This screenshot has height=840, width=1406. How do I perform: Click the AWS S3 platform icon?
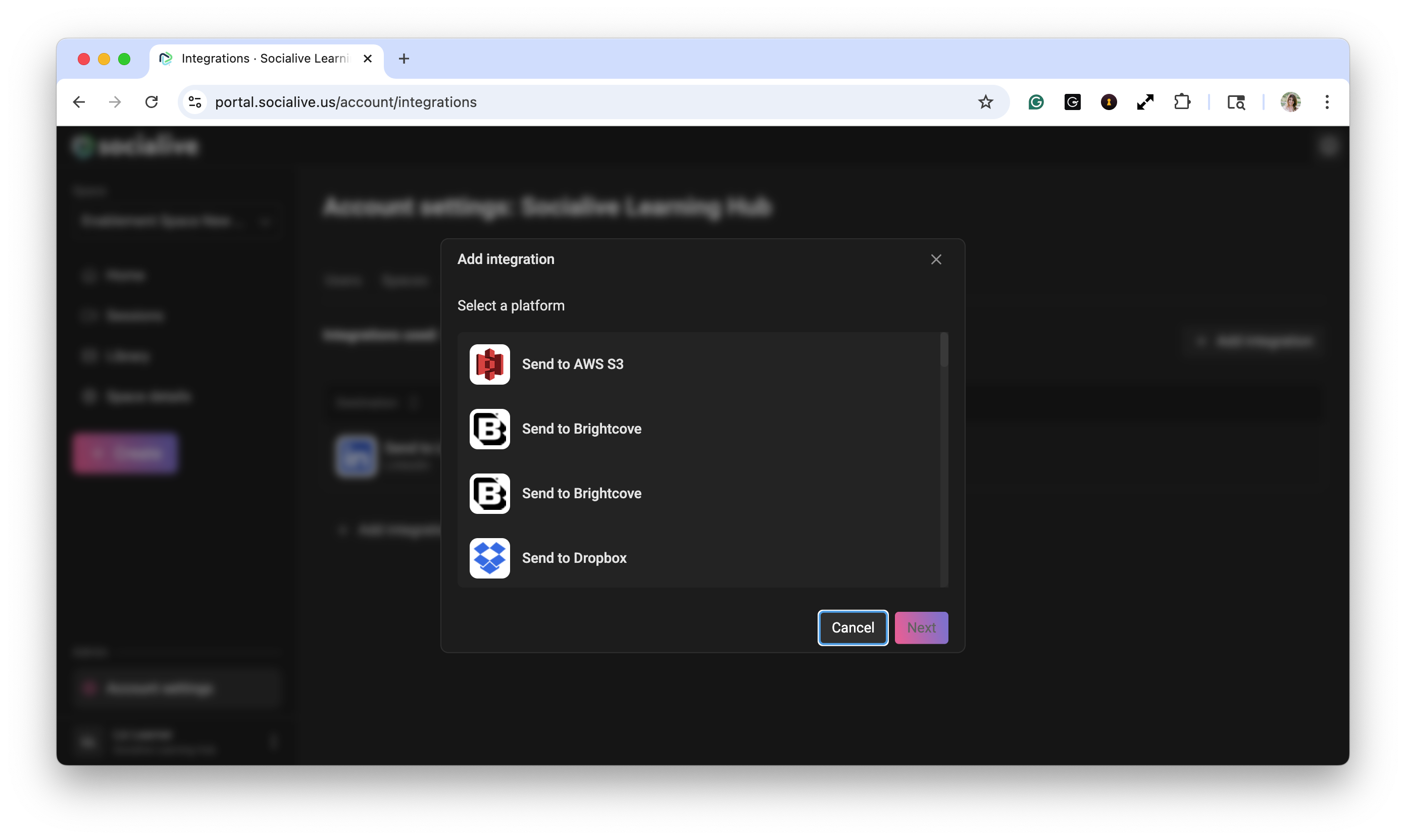[x=489, y=364]
